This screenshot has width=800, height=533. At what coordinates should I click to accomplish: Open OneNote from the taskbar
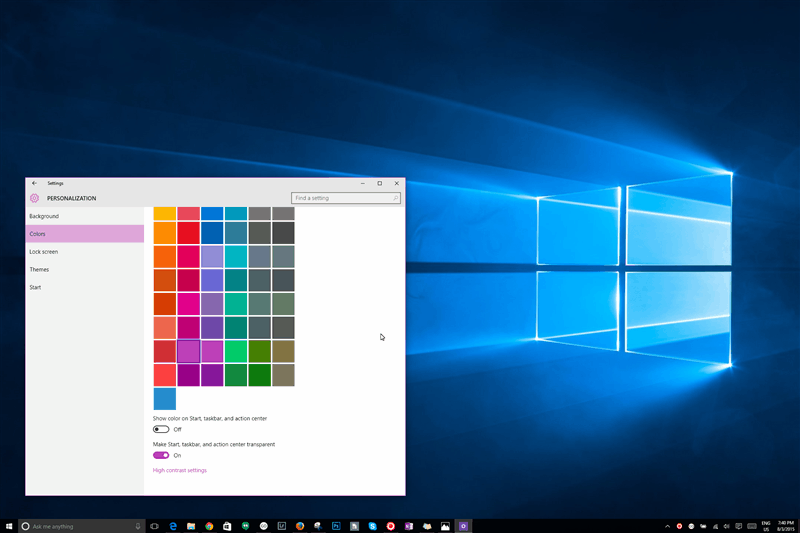pos(409,526)
